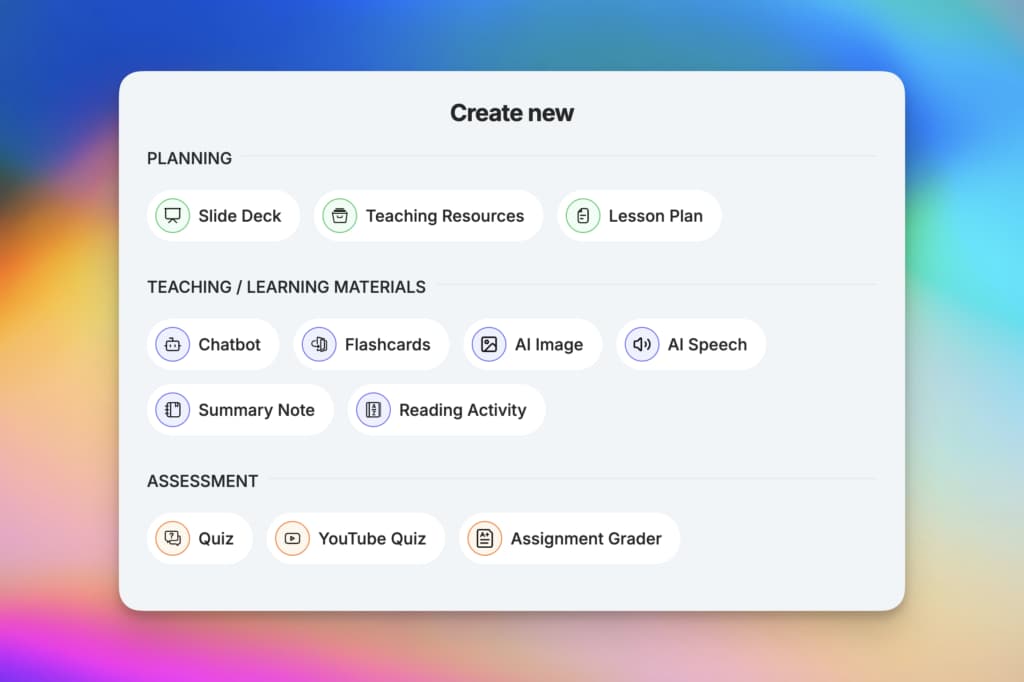Open Teaching Resources option
The height and width of the screenshot is (682, 1024).
(x=428, y=216)
